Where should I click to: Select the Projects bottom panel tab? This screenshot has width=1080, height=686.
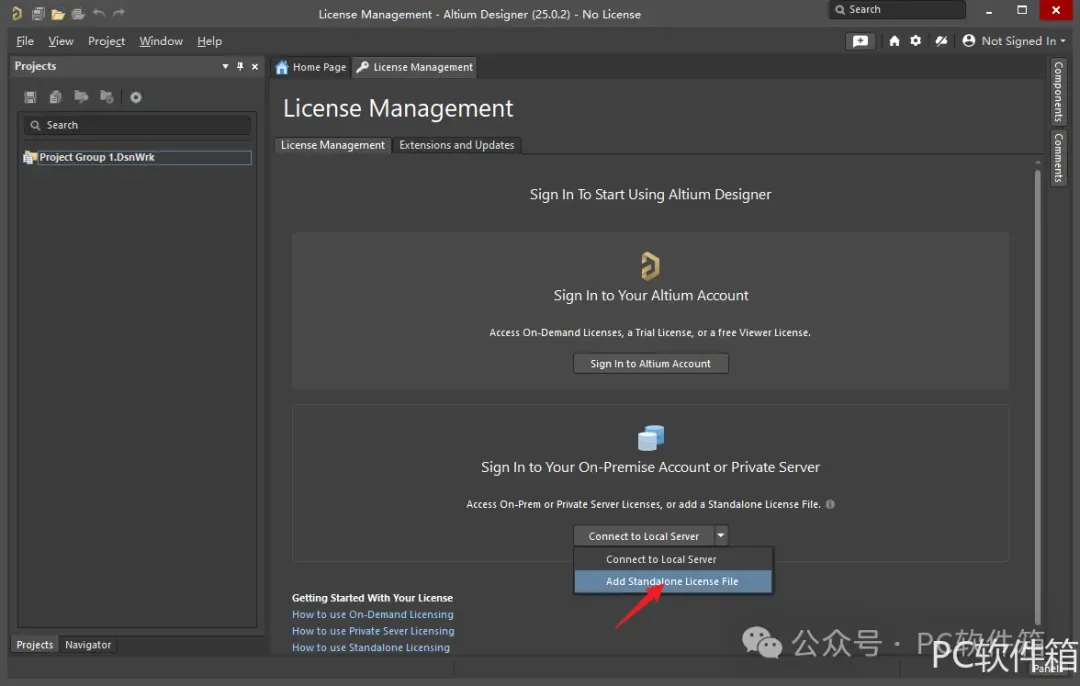pyautogui.click(x=34, y=645)
